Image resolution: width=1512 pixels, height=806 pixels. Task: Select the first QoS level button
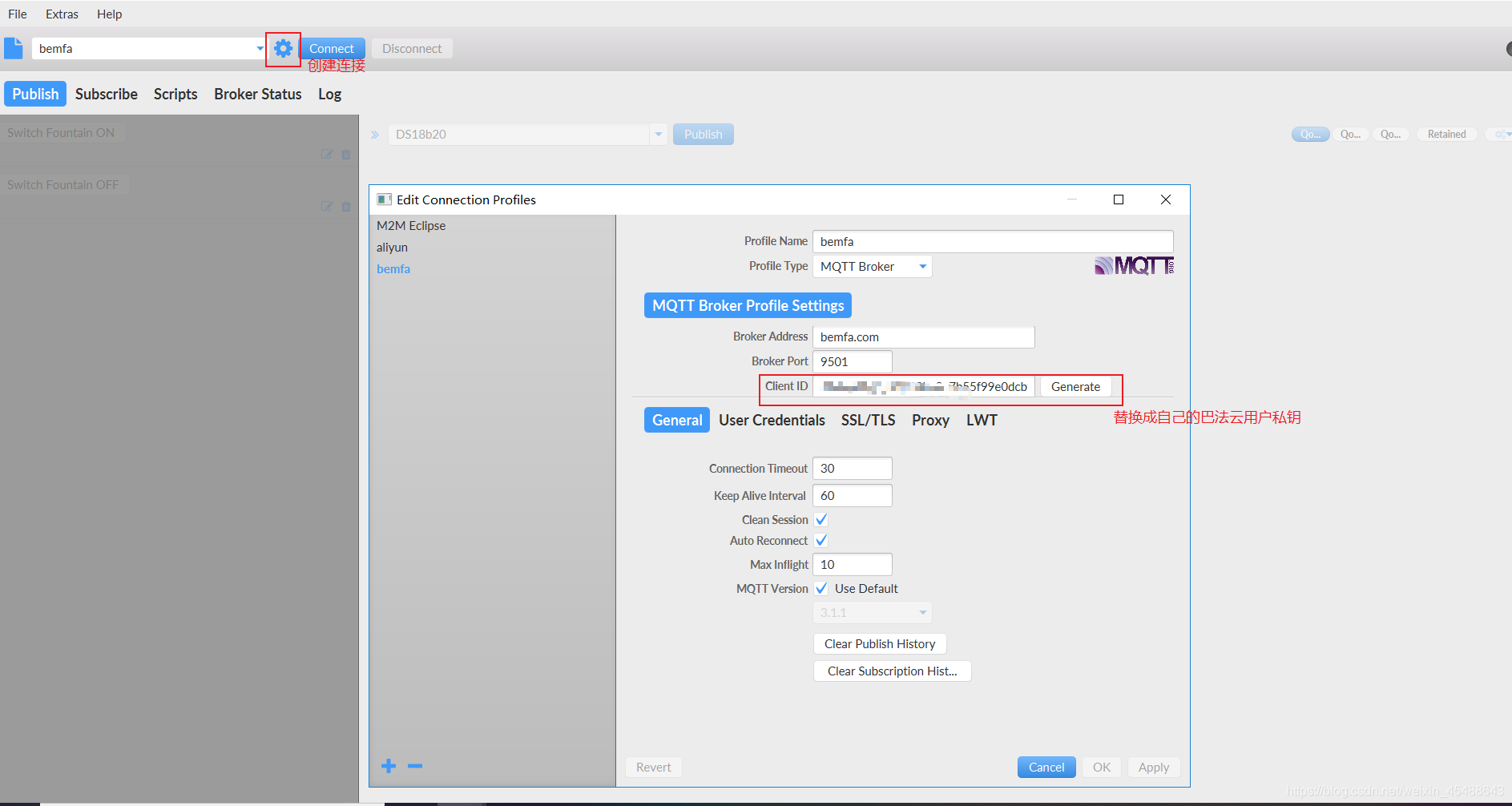click(1310, 135)
